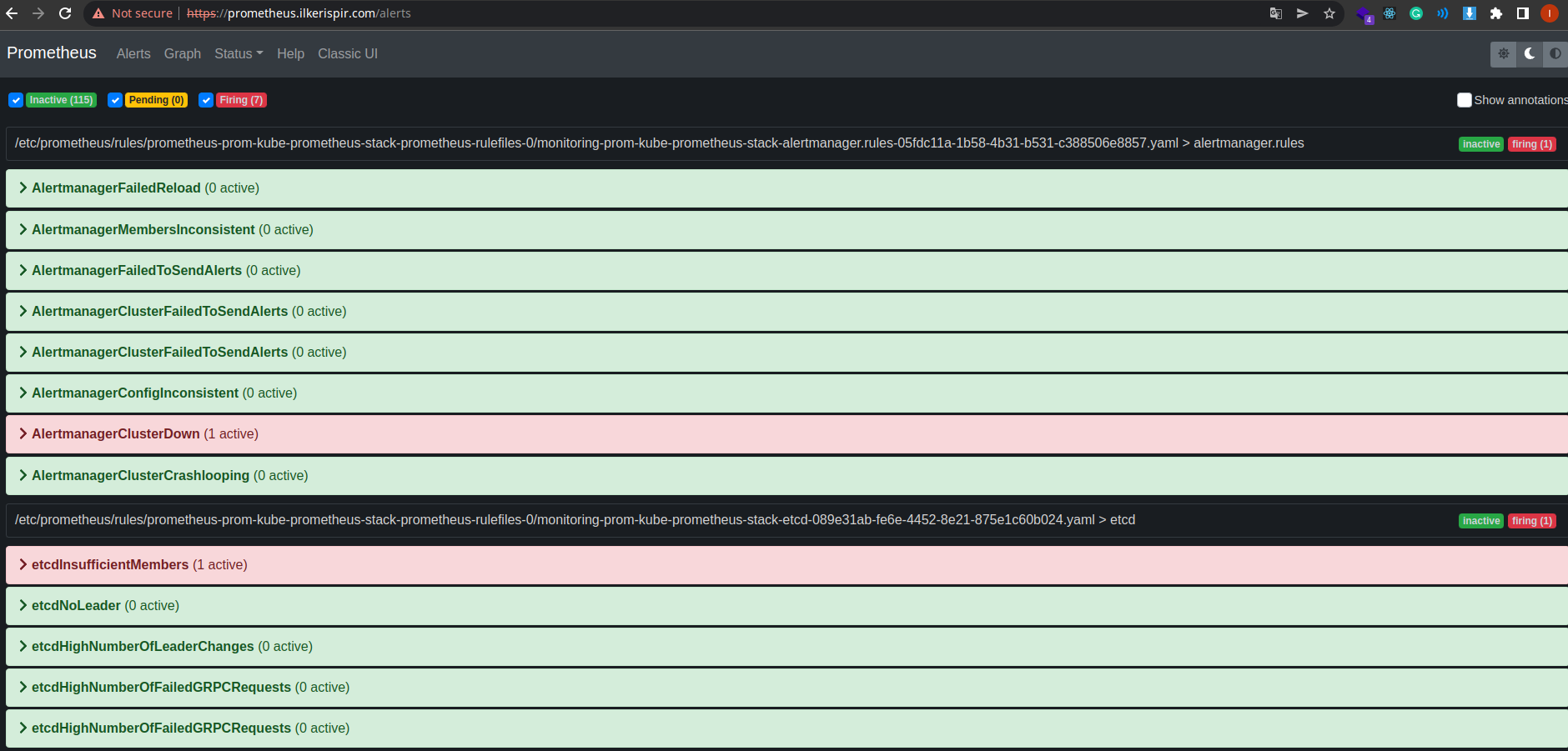The height and width of the screenshot is (751, 1568).
Task: Open the Graph nav item
Action: (x=183, y=53)
